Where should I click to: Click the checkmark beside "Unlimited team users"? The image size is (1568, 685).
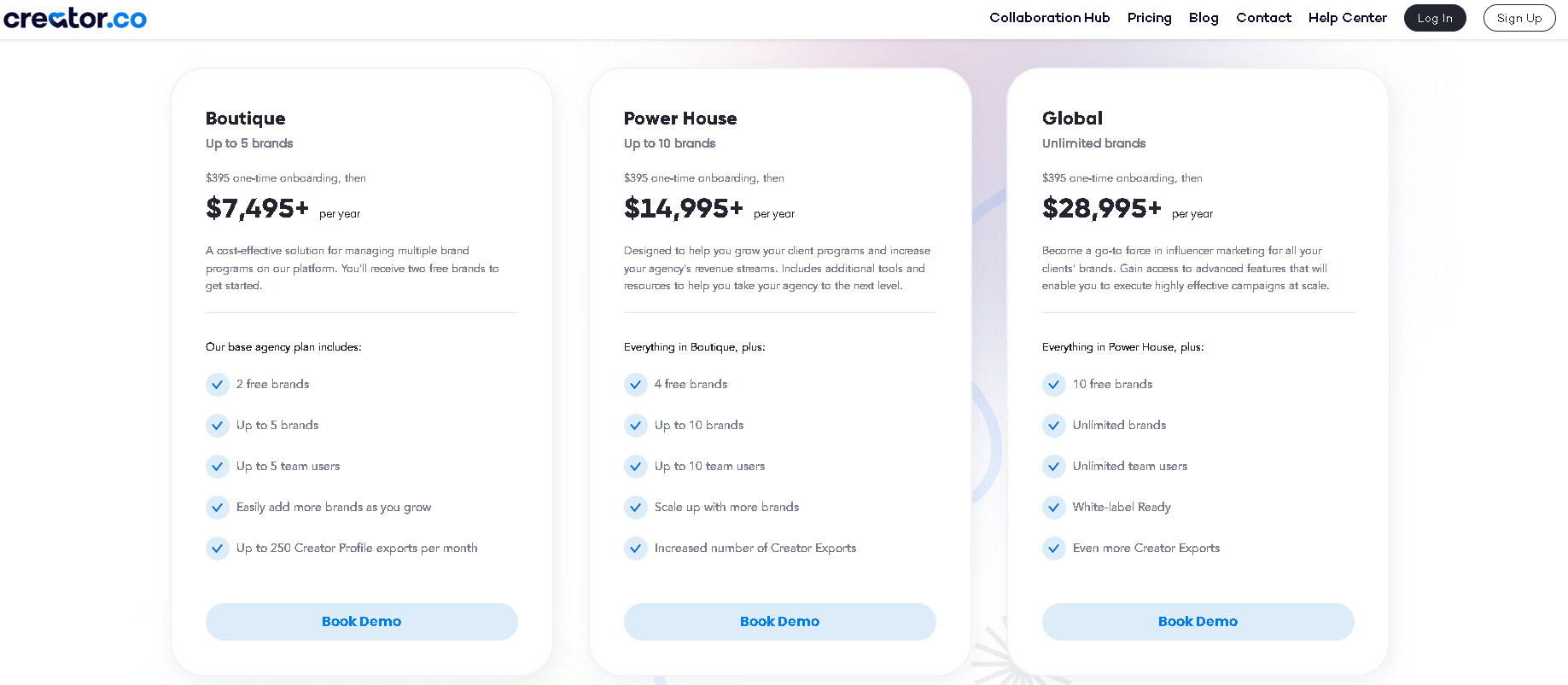click(x=1054, y=467)
